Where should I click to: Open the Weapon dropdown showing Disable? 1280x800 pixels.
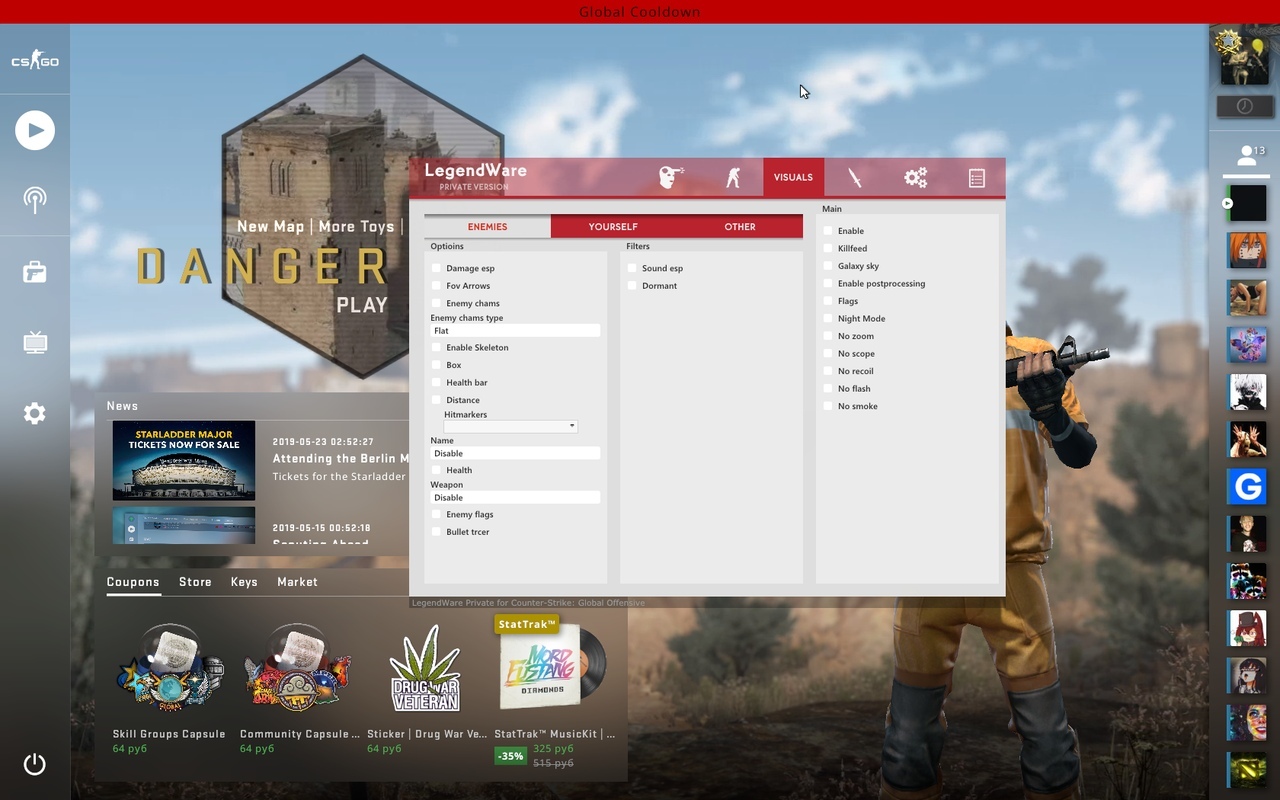(515, 497)
